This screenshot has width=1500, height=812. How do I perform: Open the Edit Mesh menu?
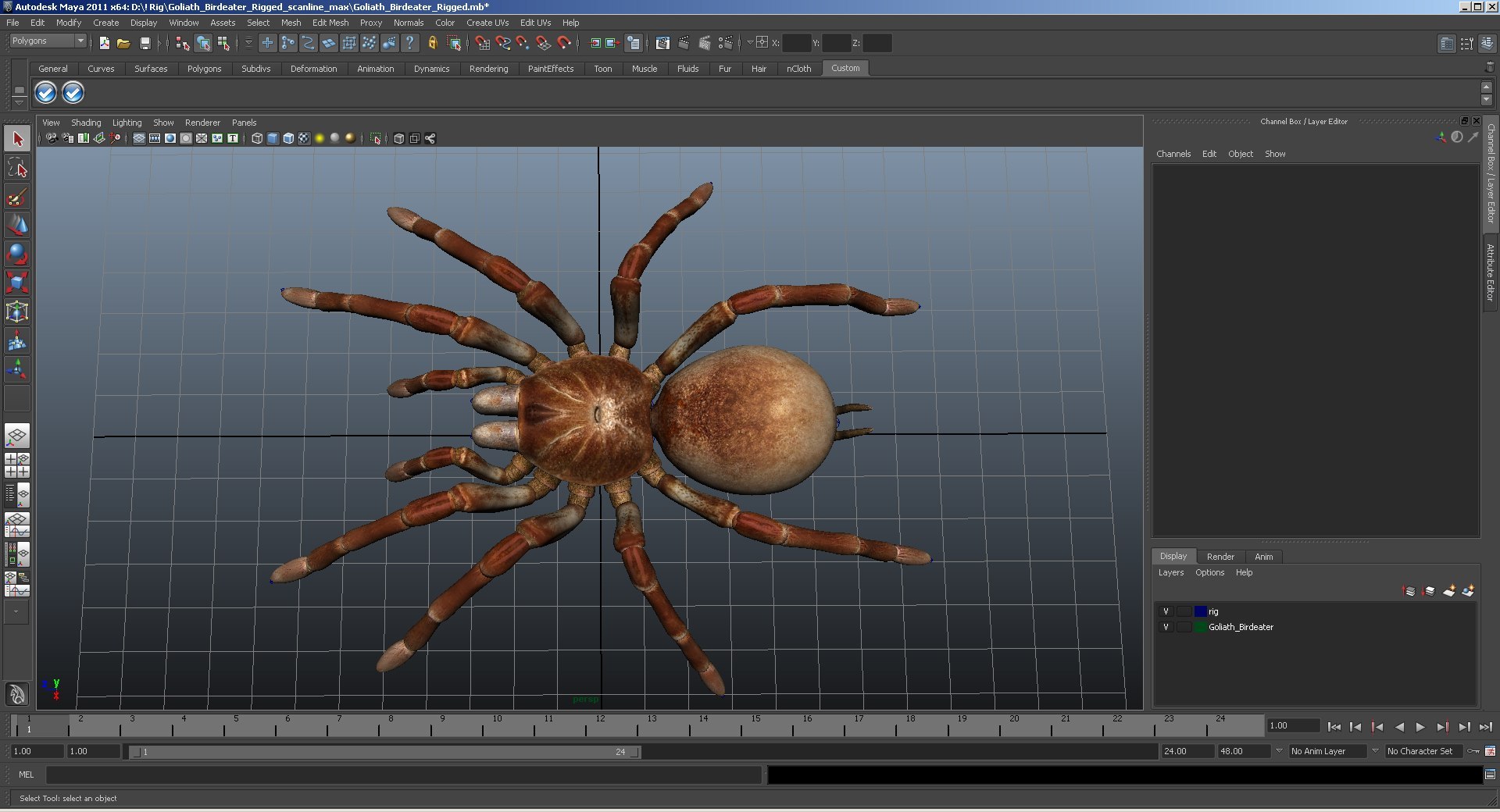[x=330, y=23]
